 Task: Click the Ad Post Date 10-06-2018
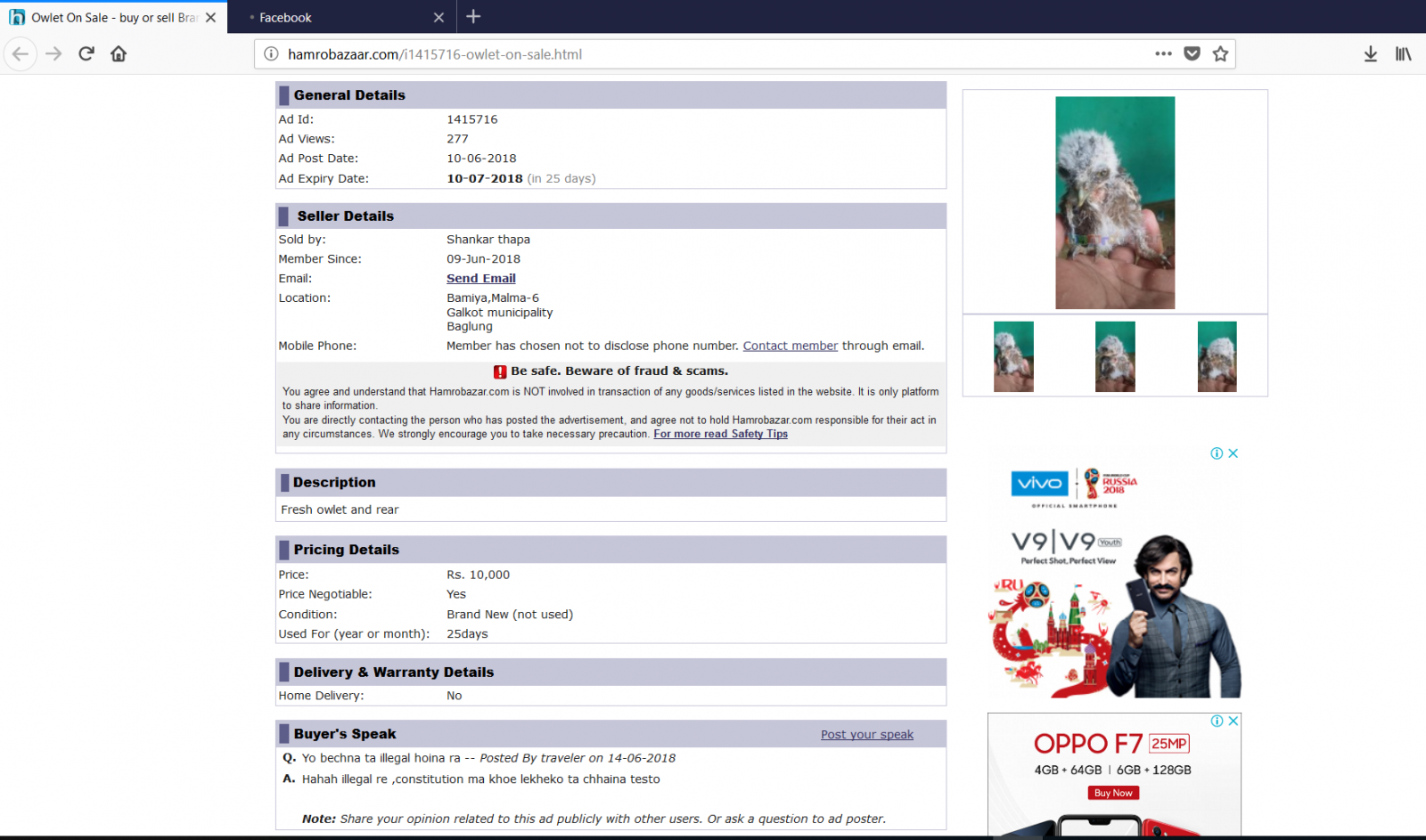point(481,159)
